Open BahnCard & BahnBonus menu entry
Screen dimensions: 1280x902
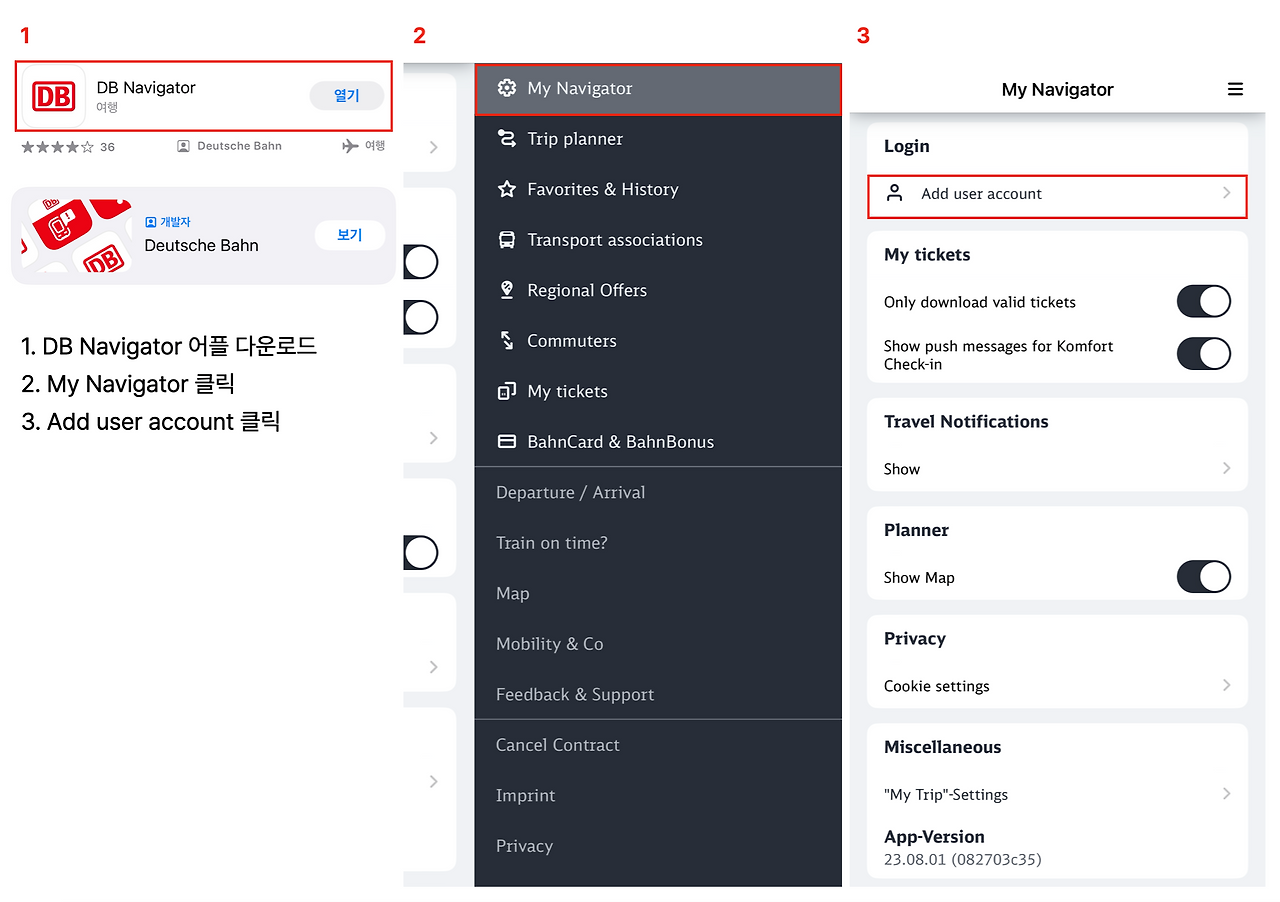pyautogui.click(x=658, y=442)
